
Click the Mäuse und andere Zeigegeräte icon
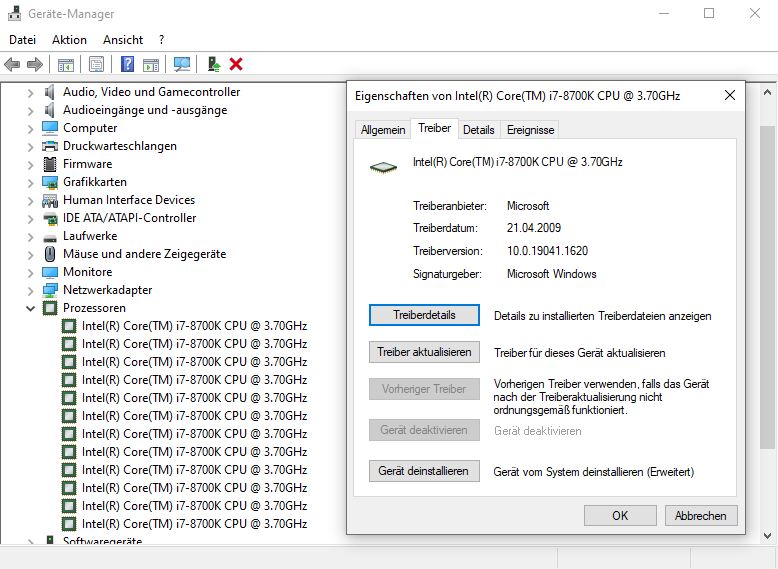pyautogui.click(x=50, y=254)
